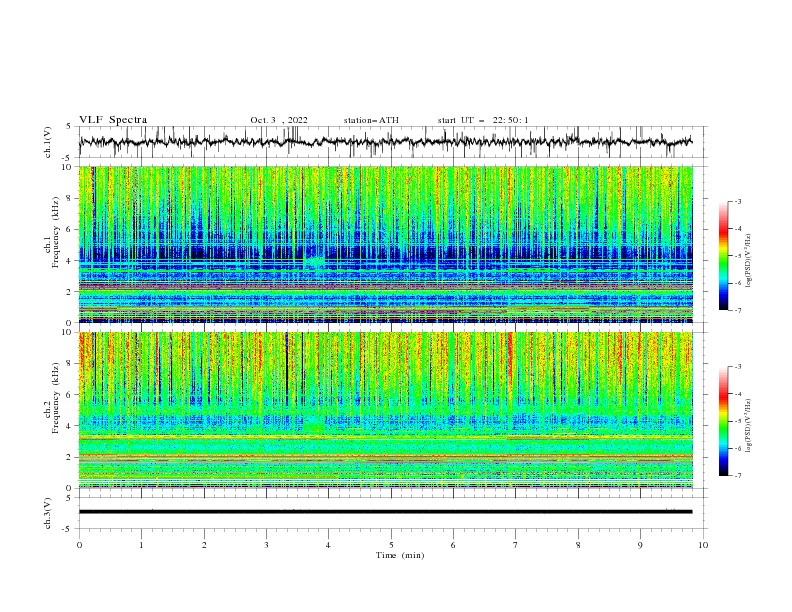792x612 pixels.
Task: Click the ch.2 PSD color bar
Action: point(723,421)
